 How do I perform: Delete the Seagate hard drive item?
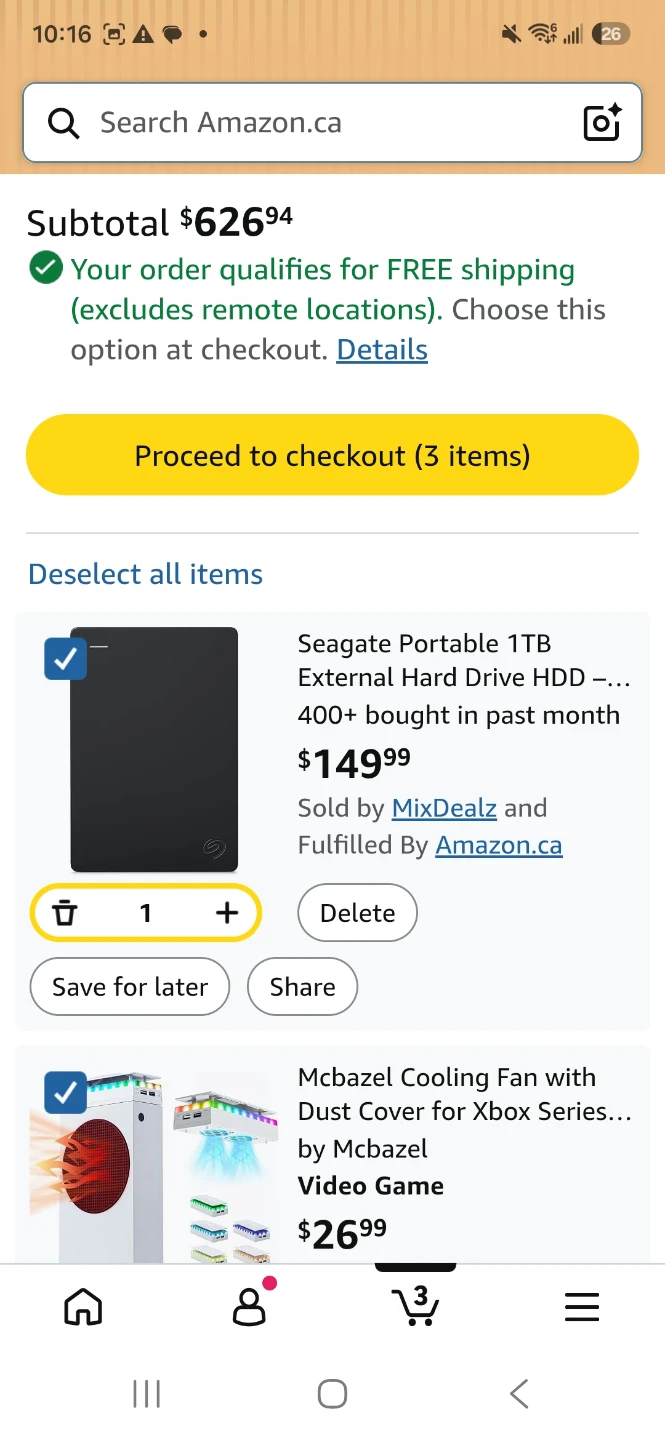pos(358,913)
